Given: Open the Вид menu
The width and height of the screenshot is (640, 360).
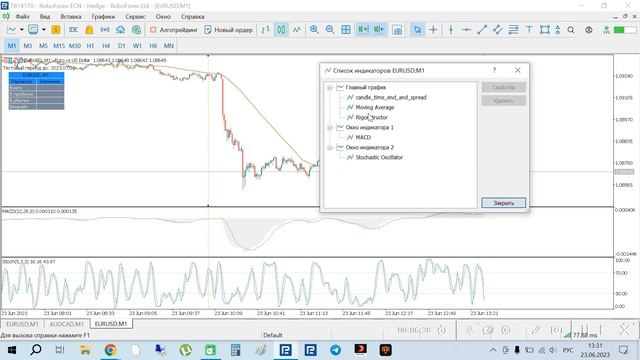Looking at the screenshot, I should [x=45, y=17].
